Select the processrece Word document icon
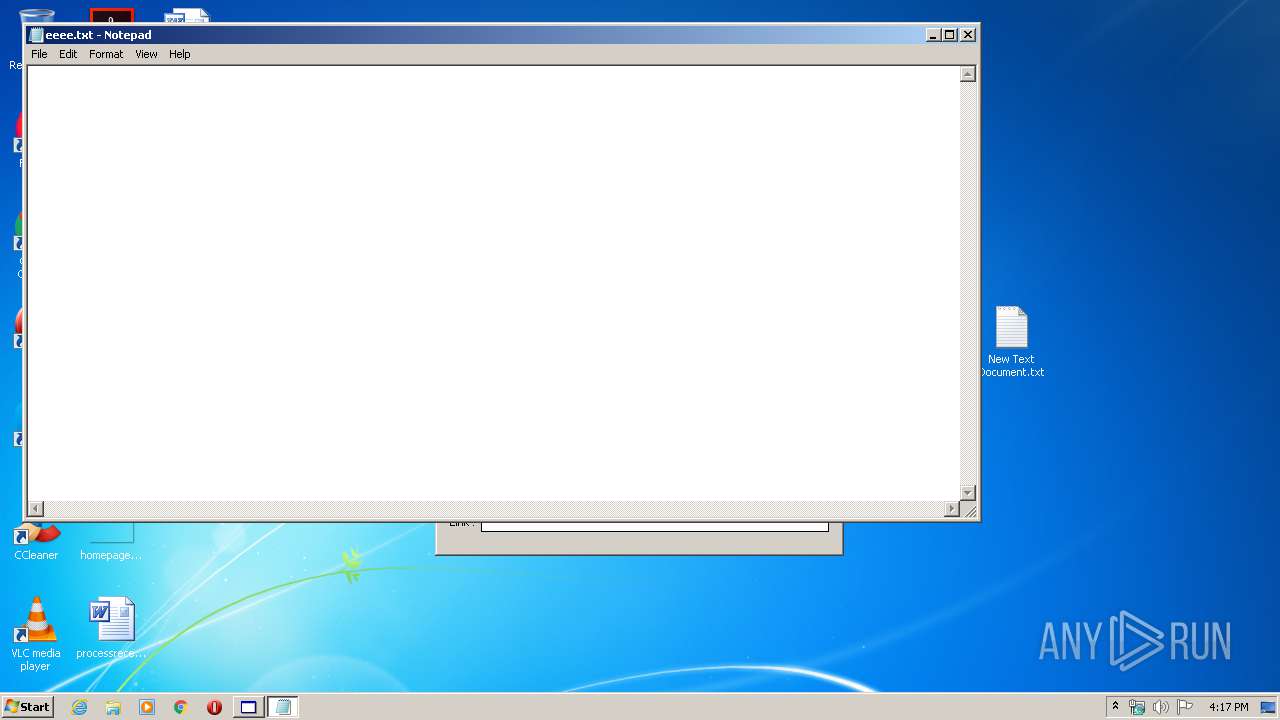The width and height of the screenshot is (1280, 720). pos(111,628)
